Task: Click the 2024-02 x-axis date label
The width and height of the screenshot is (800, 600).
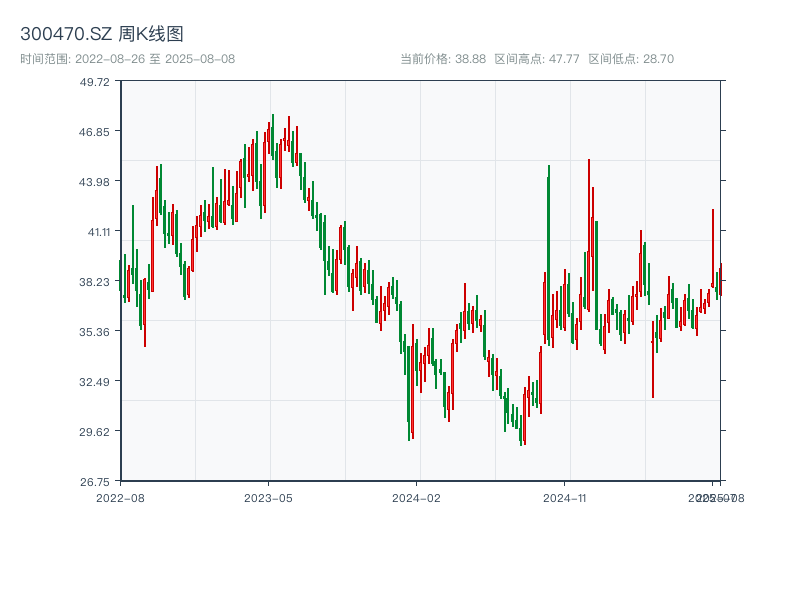Action: 416,497
